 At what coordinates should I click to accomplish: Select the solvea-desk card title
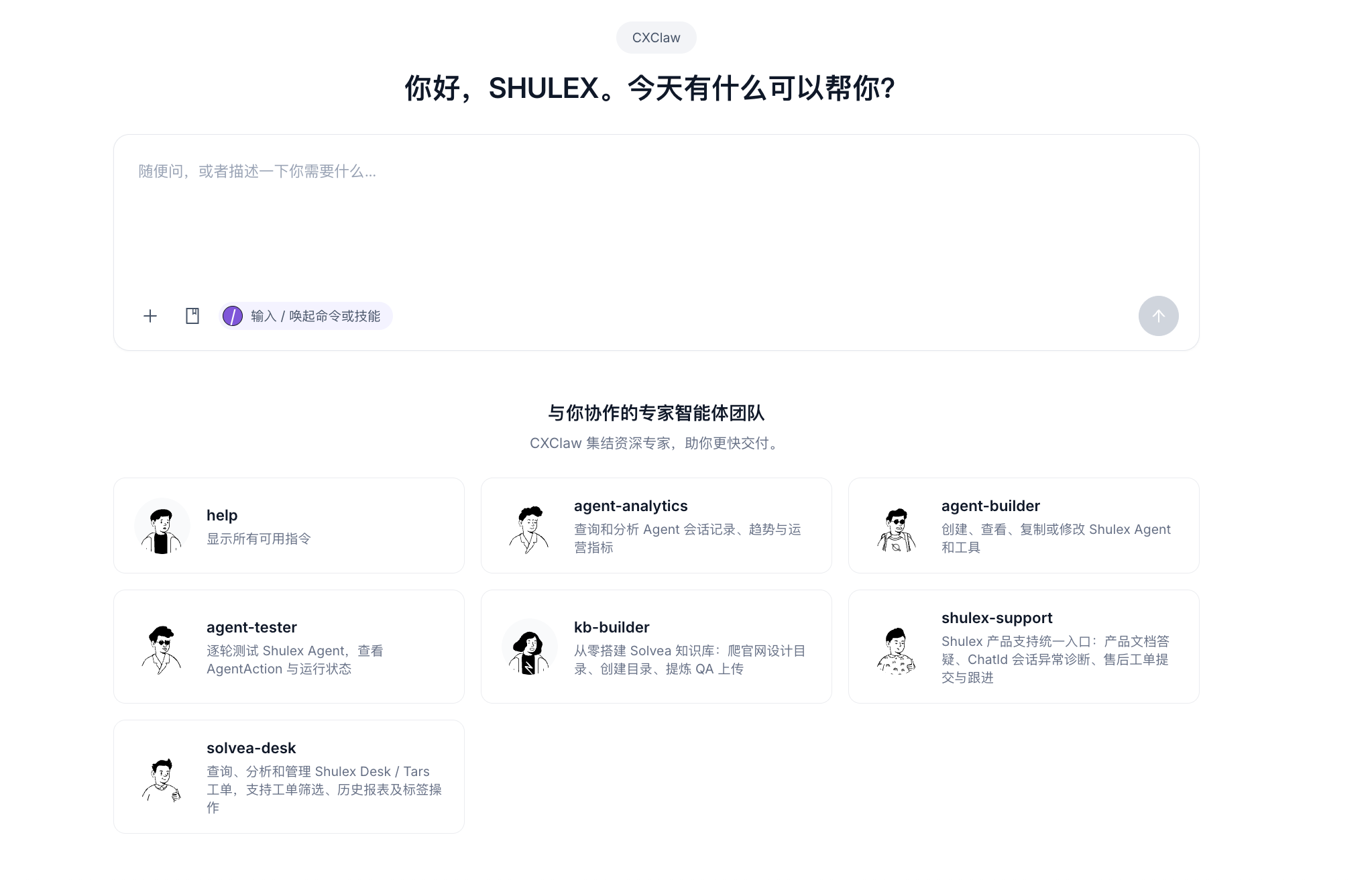[251, 748]
